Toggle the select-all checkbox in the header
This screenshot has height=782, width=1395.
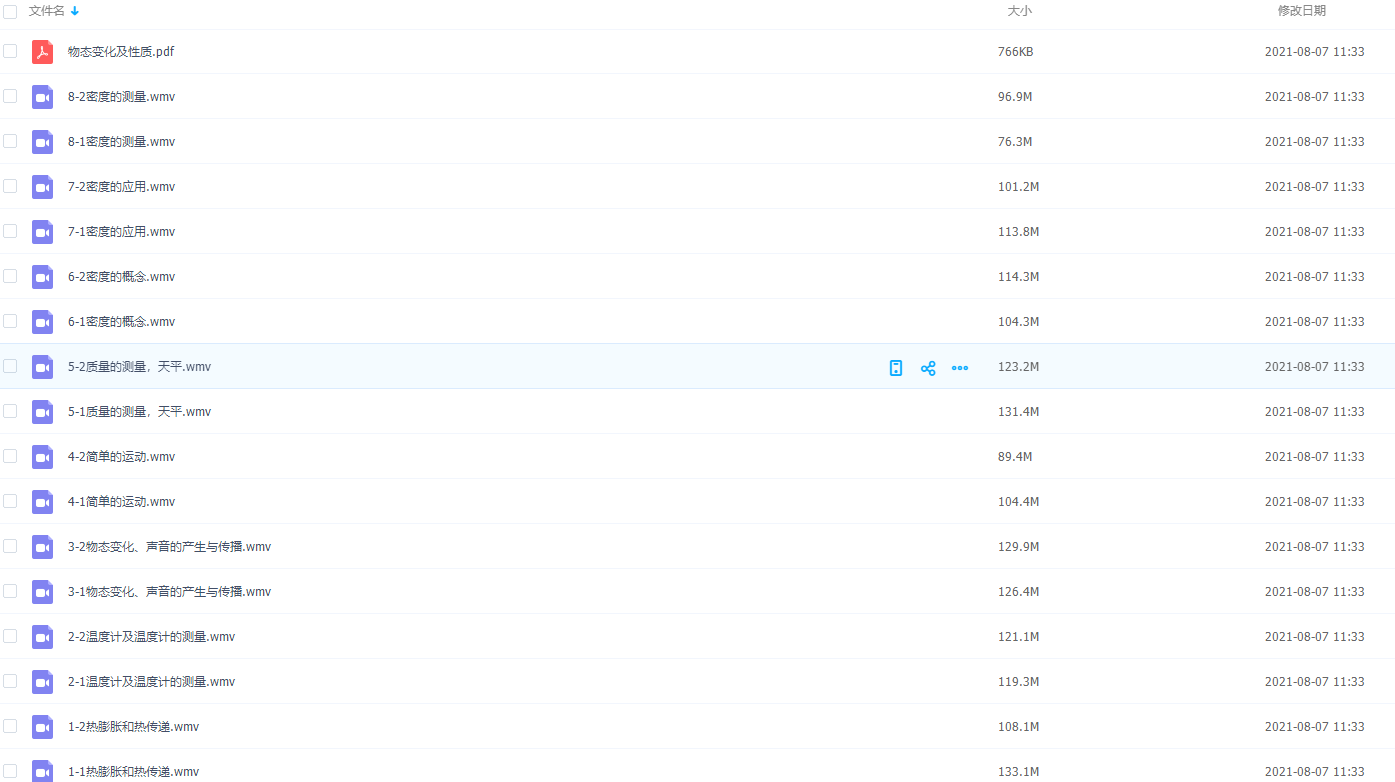[10, 11]
